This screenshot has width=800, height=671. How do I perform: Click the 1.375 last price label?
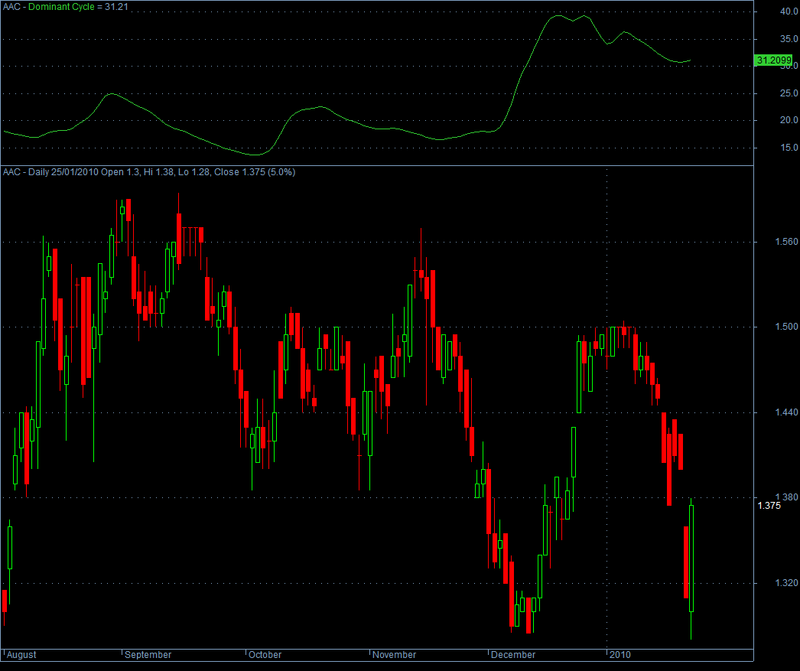pyautogui.click(x=769, y=506)
